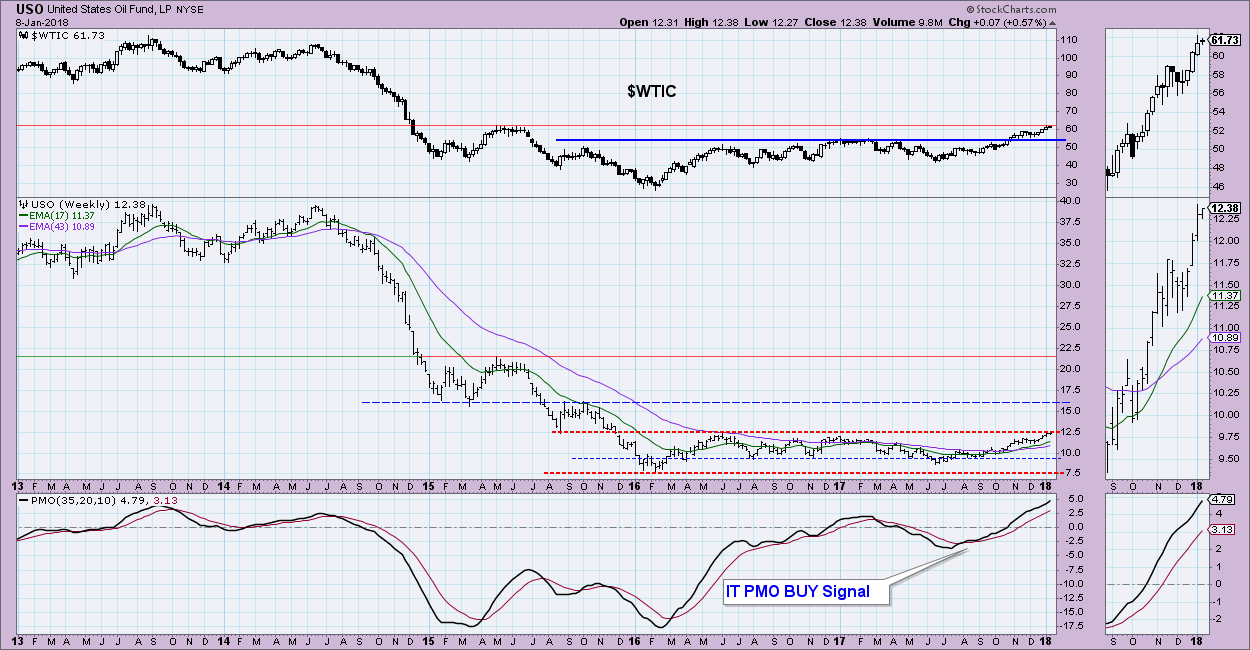Click the 8-Jan-2018 date label

tap(37, 22)
